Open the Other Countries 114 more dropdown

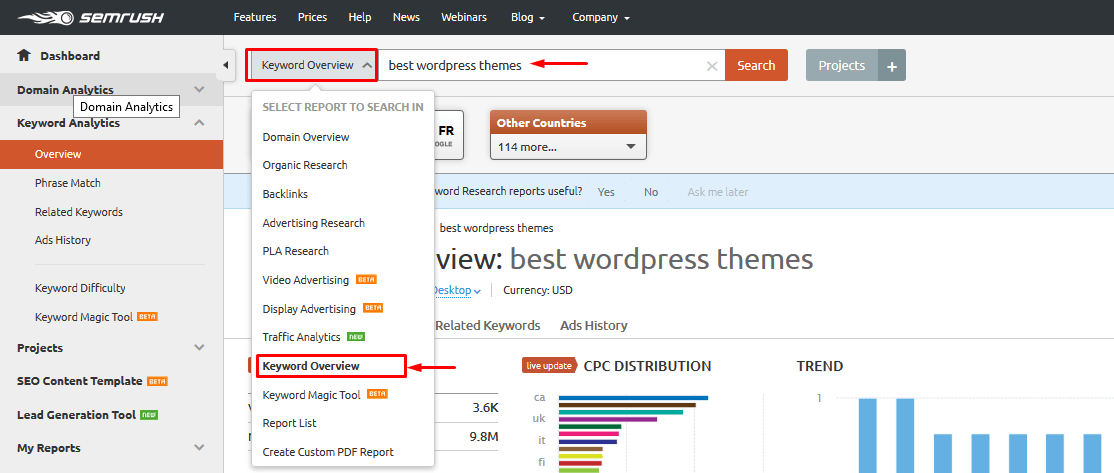(568, 148)
